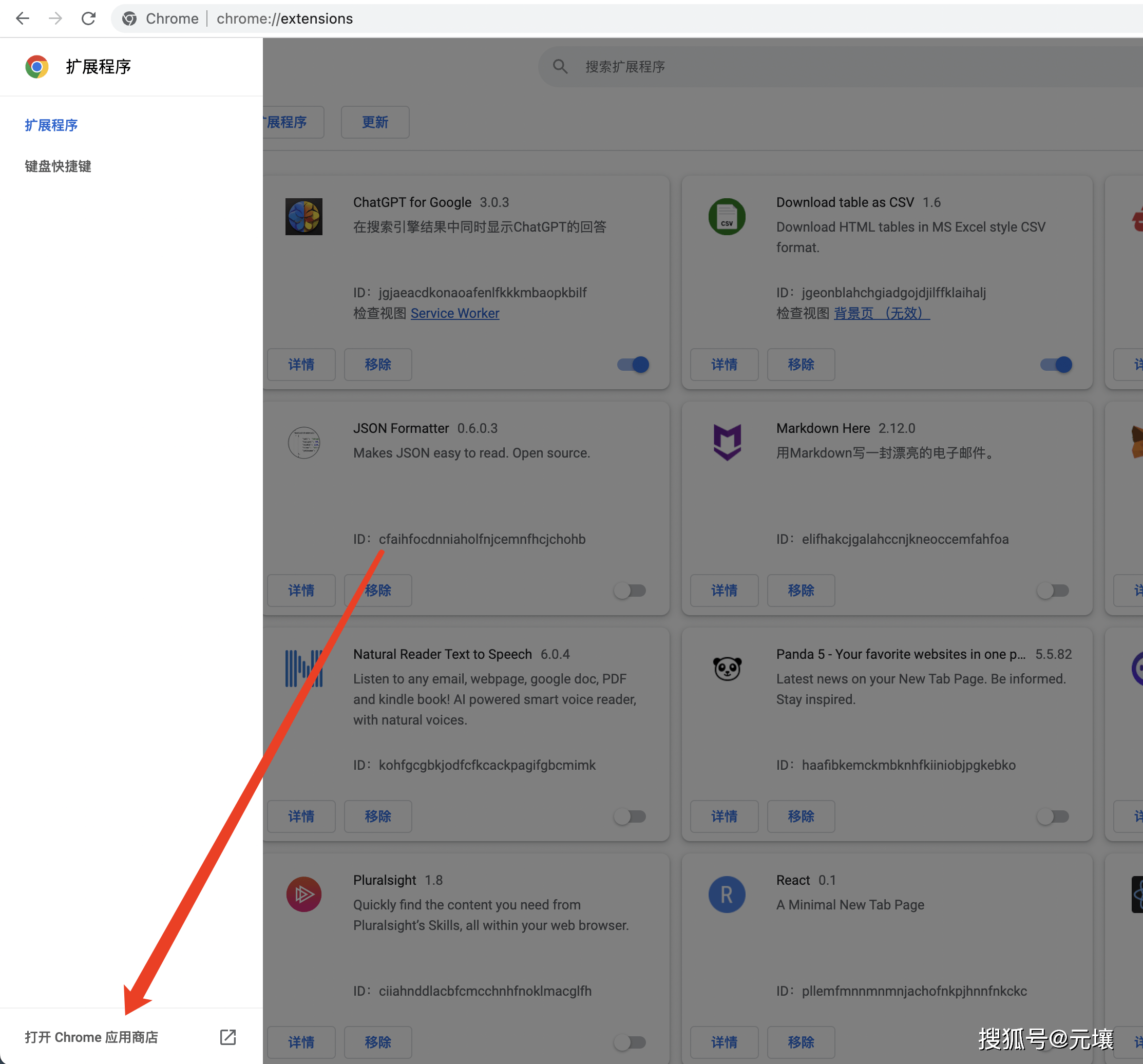Open the 键盘快捷键 sidebar section
1143x1064 pixels.
pos(58,166)
